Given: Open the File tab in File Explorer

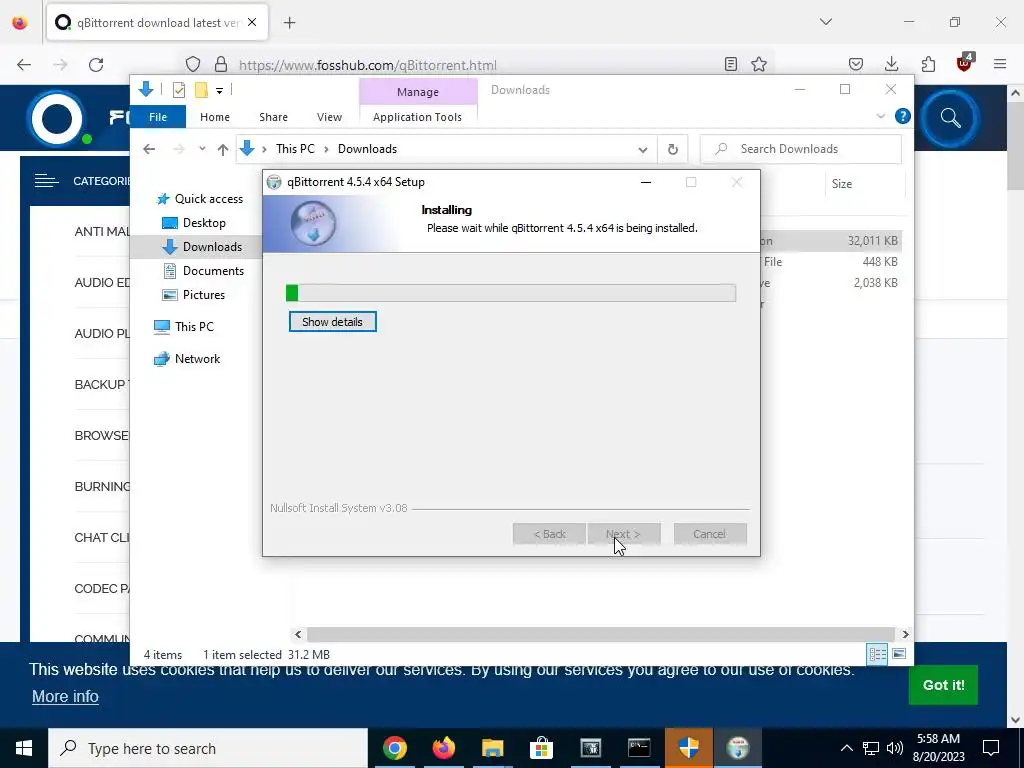Looking at the screenshot, I should tap(158, 117).
